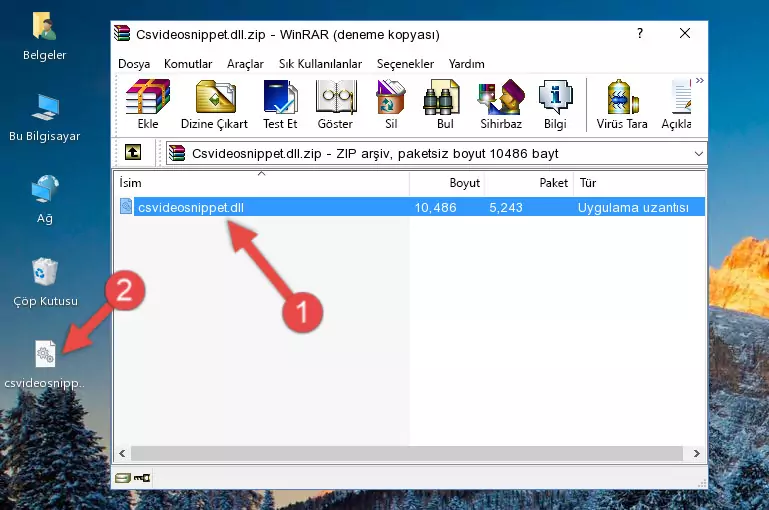Click the key password icon in status bar
Image resolution: width=769 pixels, height=510 pixels.
[142, 478]
